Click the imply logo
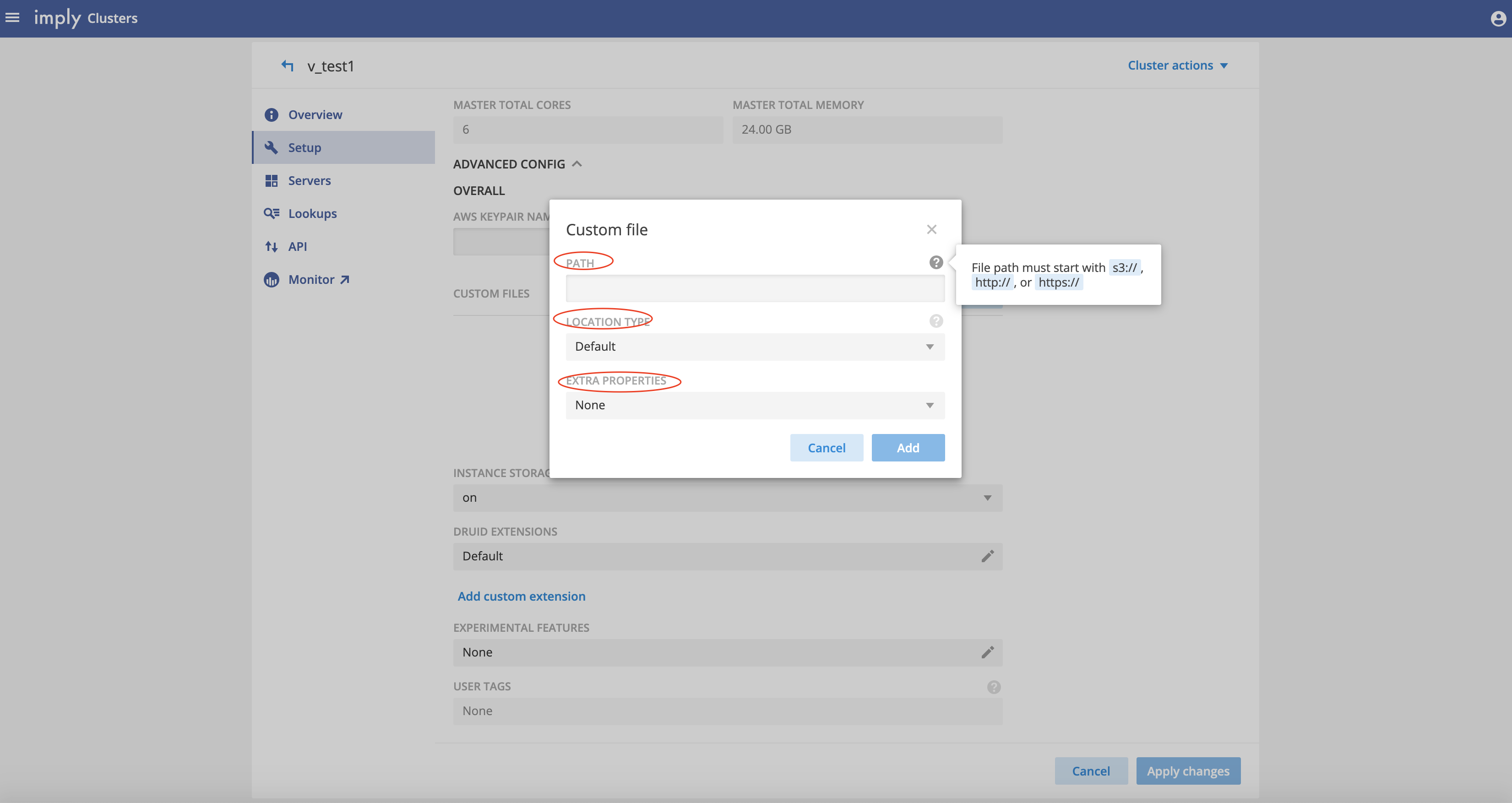 pyautogui.click(x=57, y=18)
